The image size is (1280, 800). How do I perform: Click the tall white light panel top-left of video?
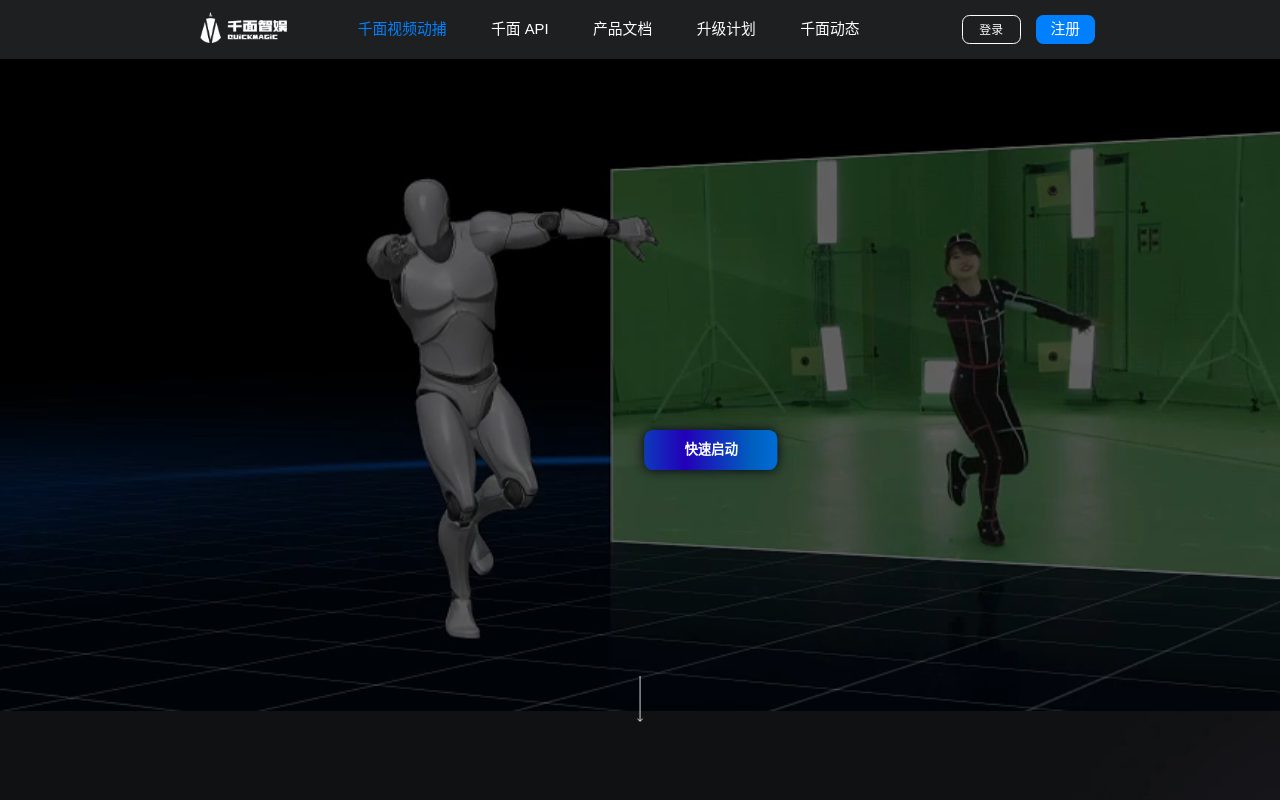pyautogui.click(x=827, y=202)
